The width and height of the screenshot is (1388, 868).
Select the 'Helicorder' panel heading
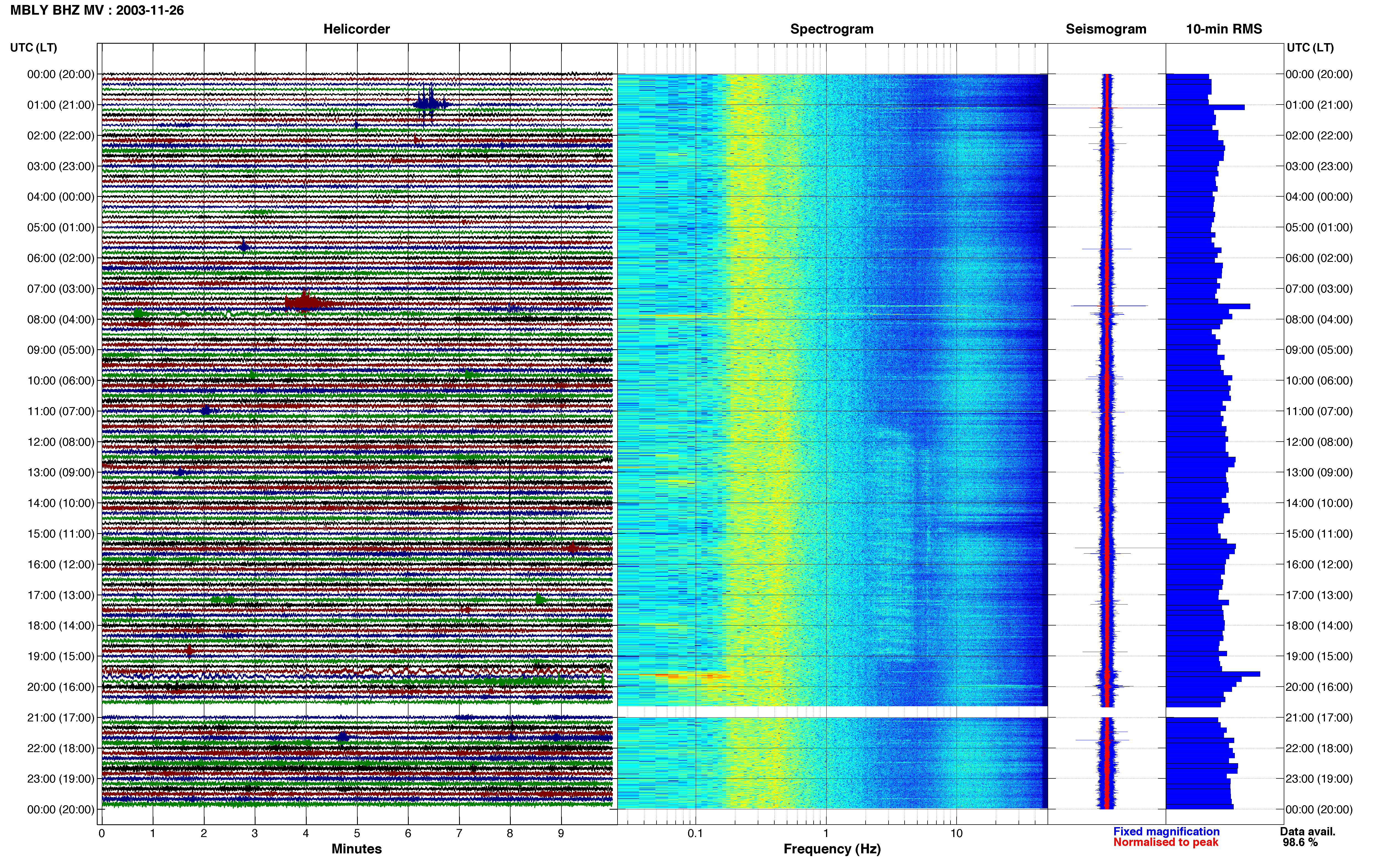tap(356, 29)
